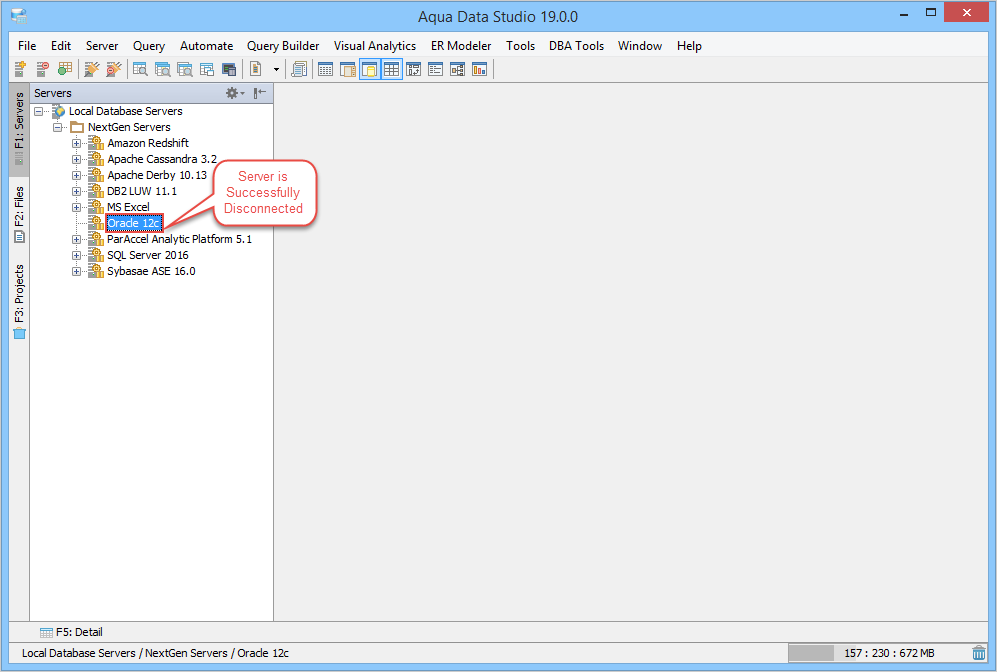Screen dimensions: 997x672
Task: Open the F5: Detail bottom tab
Action: coord(71,632)
